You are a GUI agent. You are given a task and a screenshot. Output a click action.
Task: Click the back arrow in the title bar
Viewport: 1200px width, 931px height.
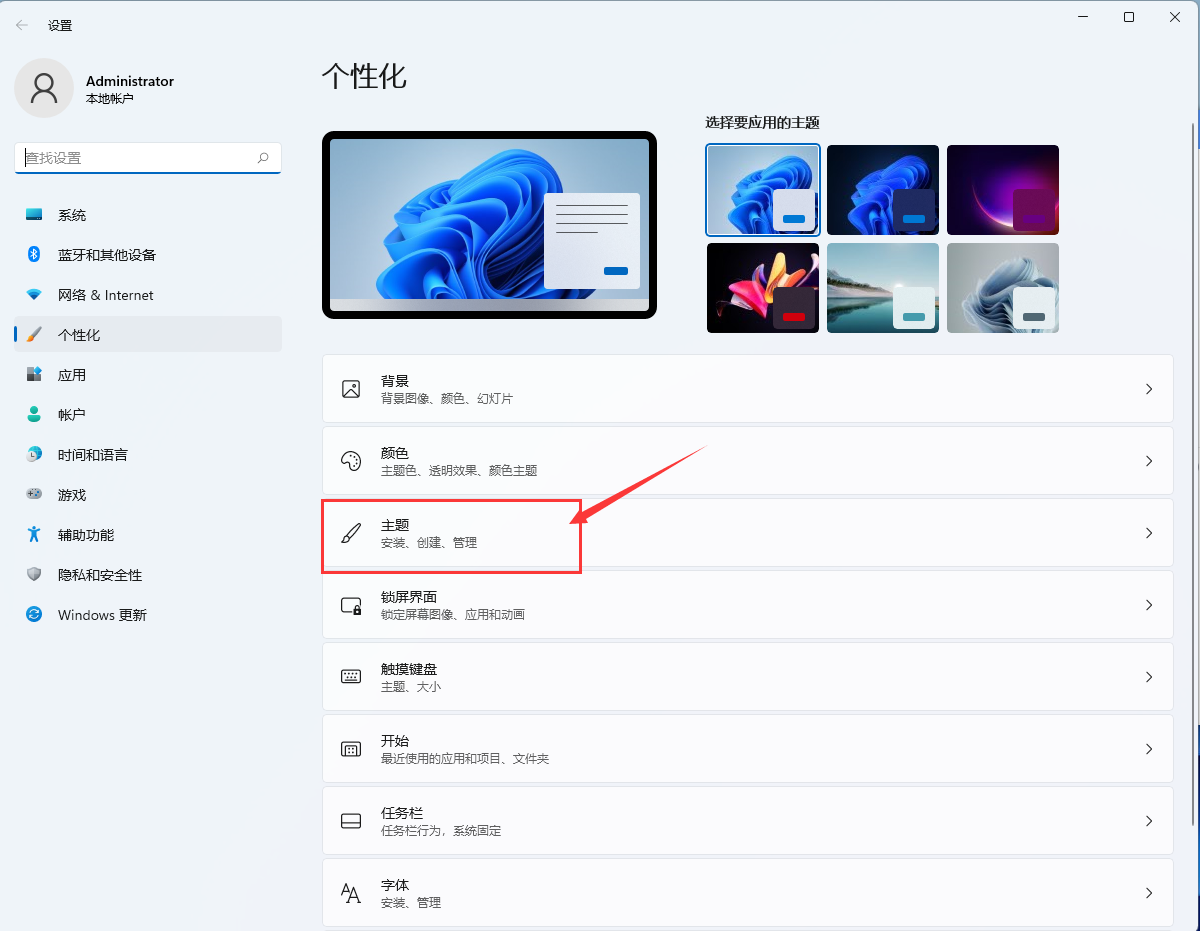(x=22, y=25)
